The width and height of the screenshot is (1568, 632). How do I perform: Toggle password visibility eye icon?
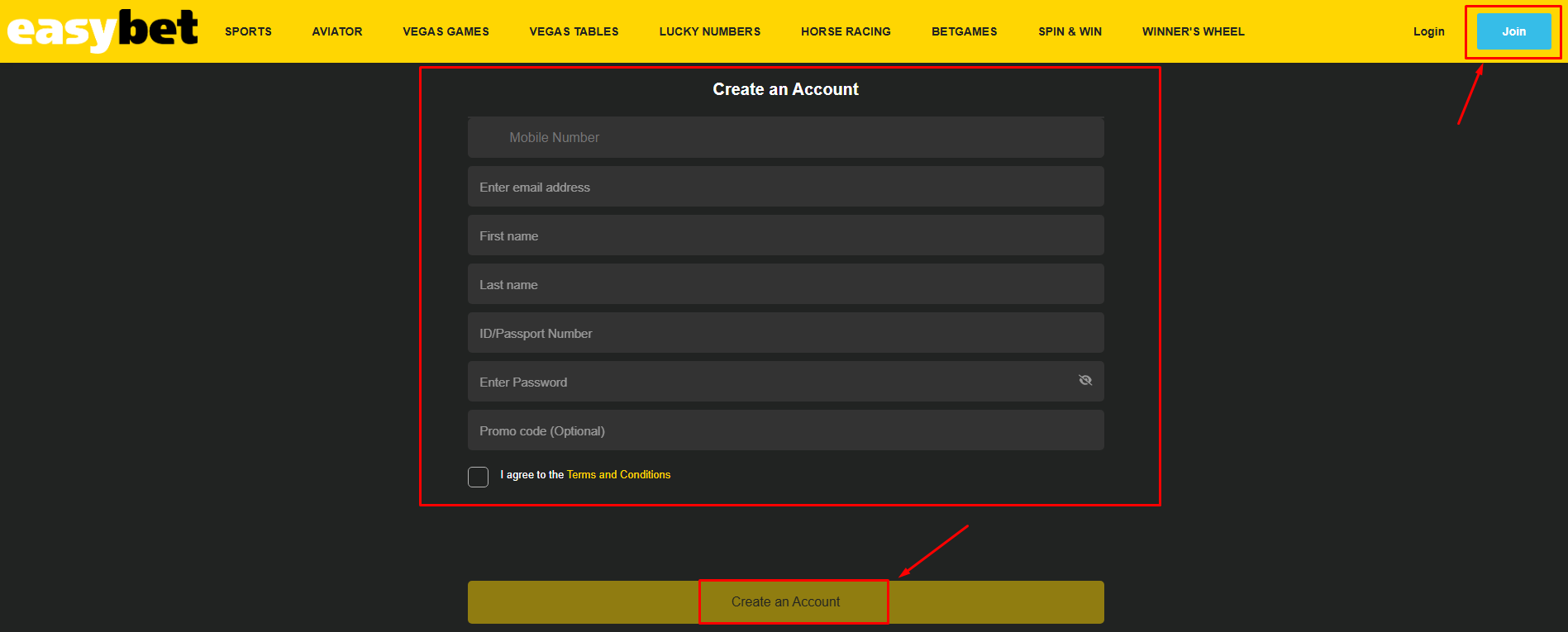(1085, 380)
